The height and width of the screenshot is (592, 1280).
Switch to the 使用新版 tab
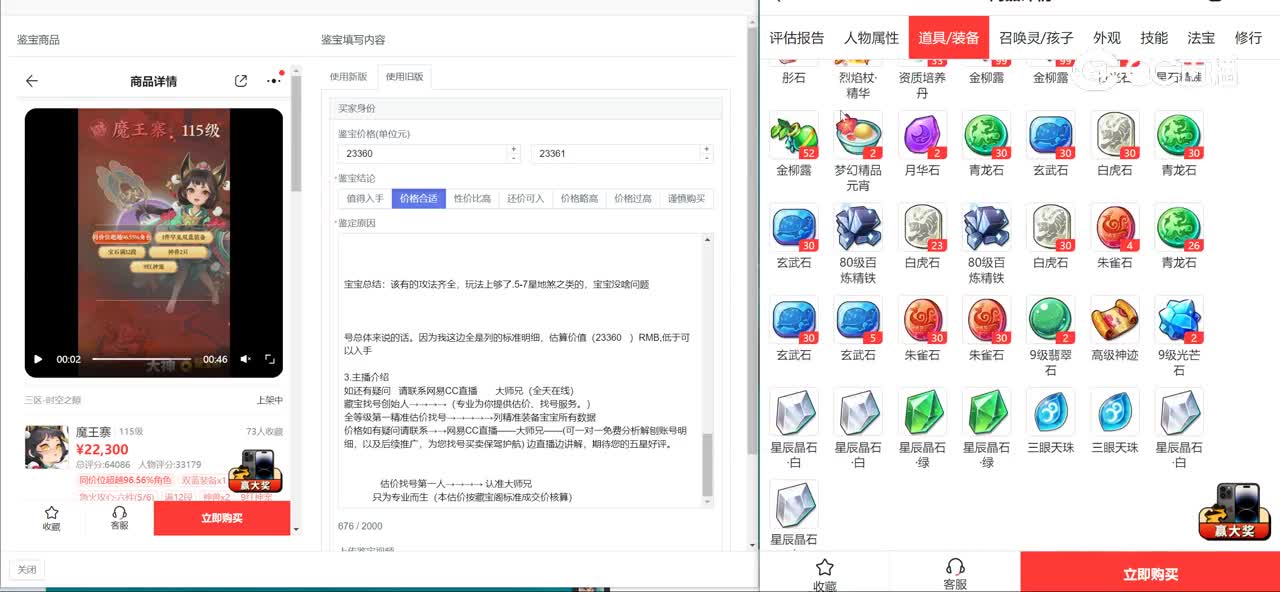click(x=349, y=77)
